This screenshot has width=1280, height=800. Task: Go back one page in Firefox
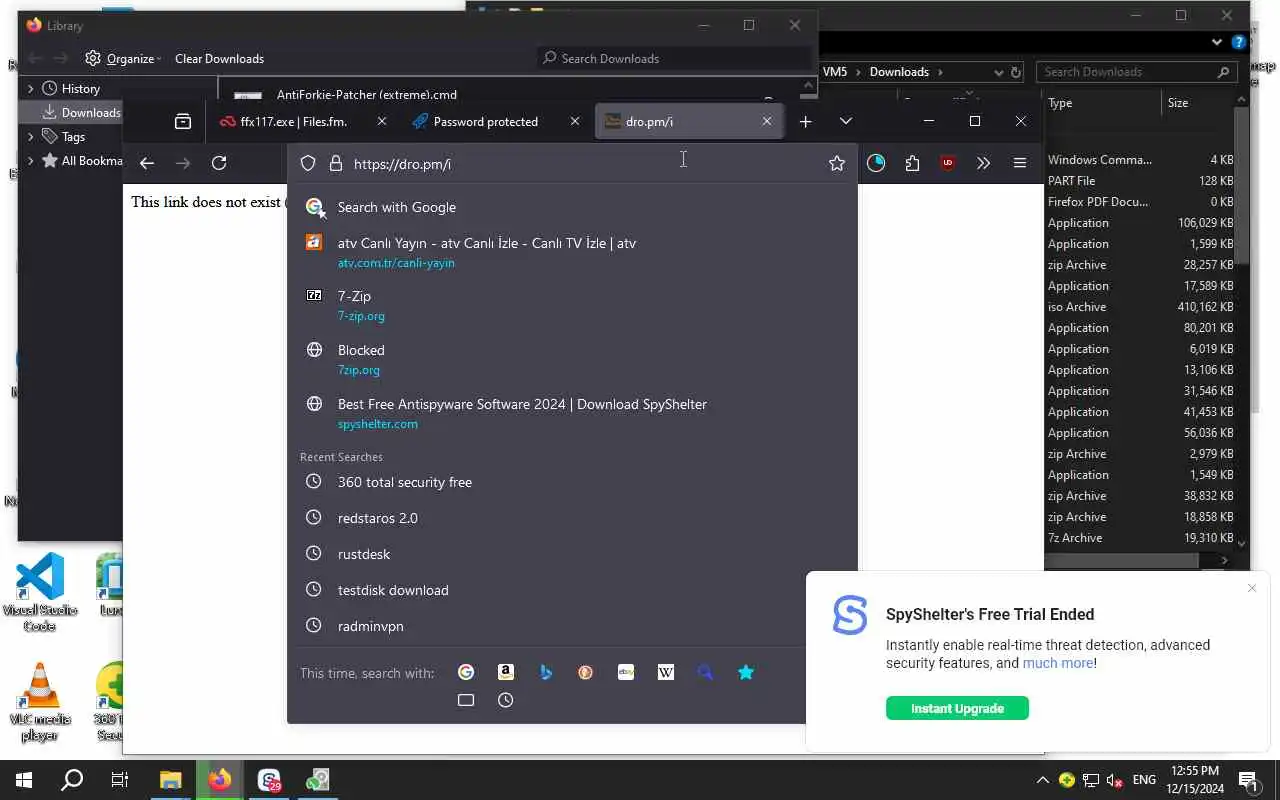point(147,163)
